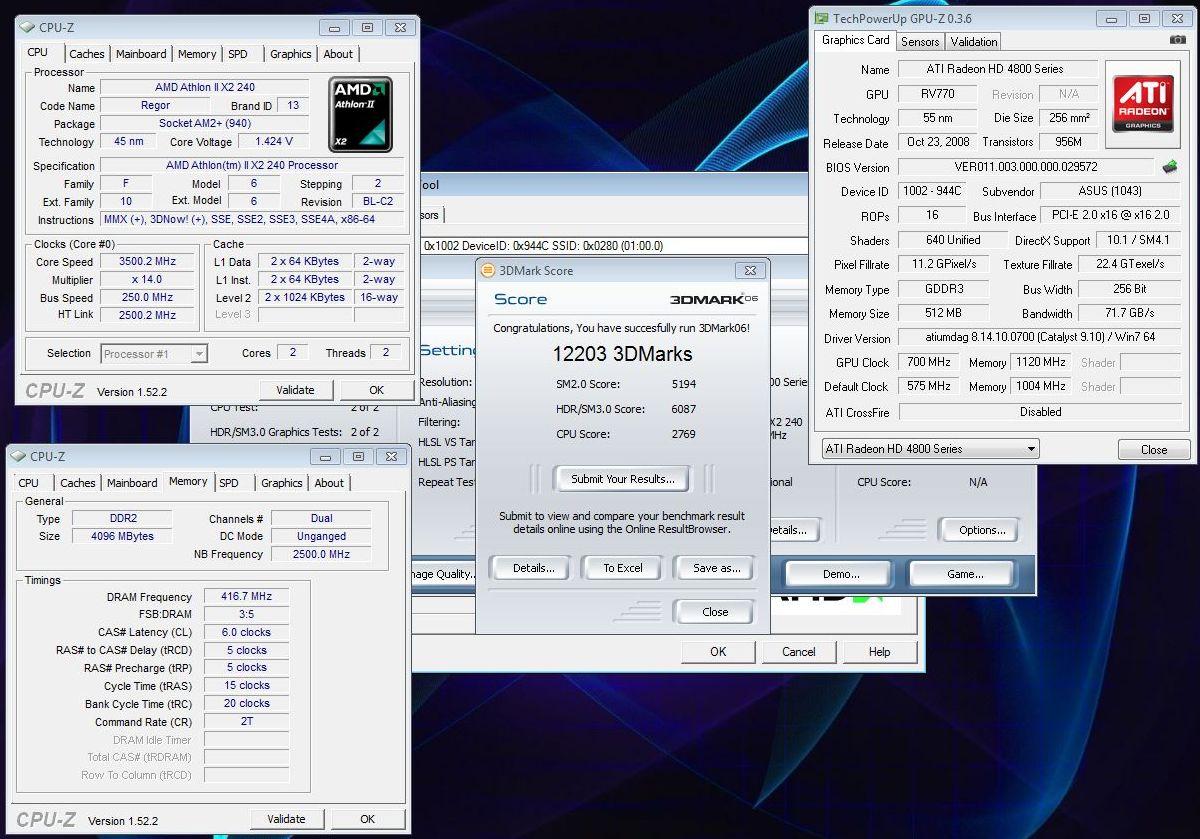Image resolution: width=1200 pixels, height=839 pixels.
Task: Close the 3DMark Score dialog via X
Action: tap(750, 271)
